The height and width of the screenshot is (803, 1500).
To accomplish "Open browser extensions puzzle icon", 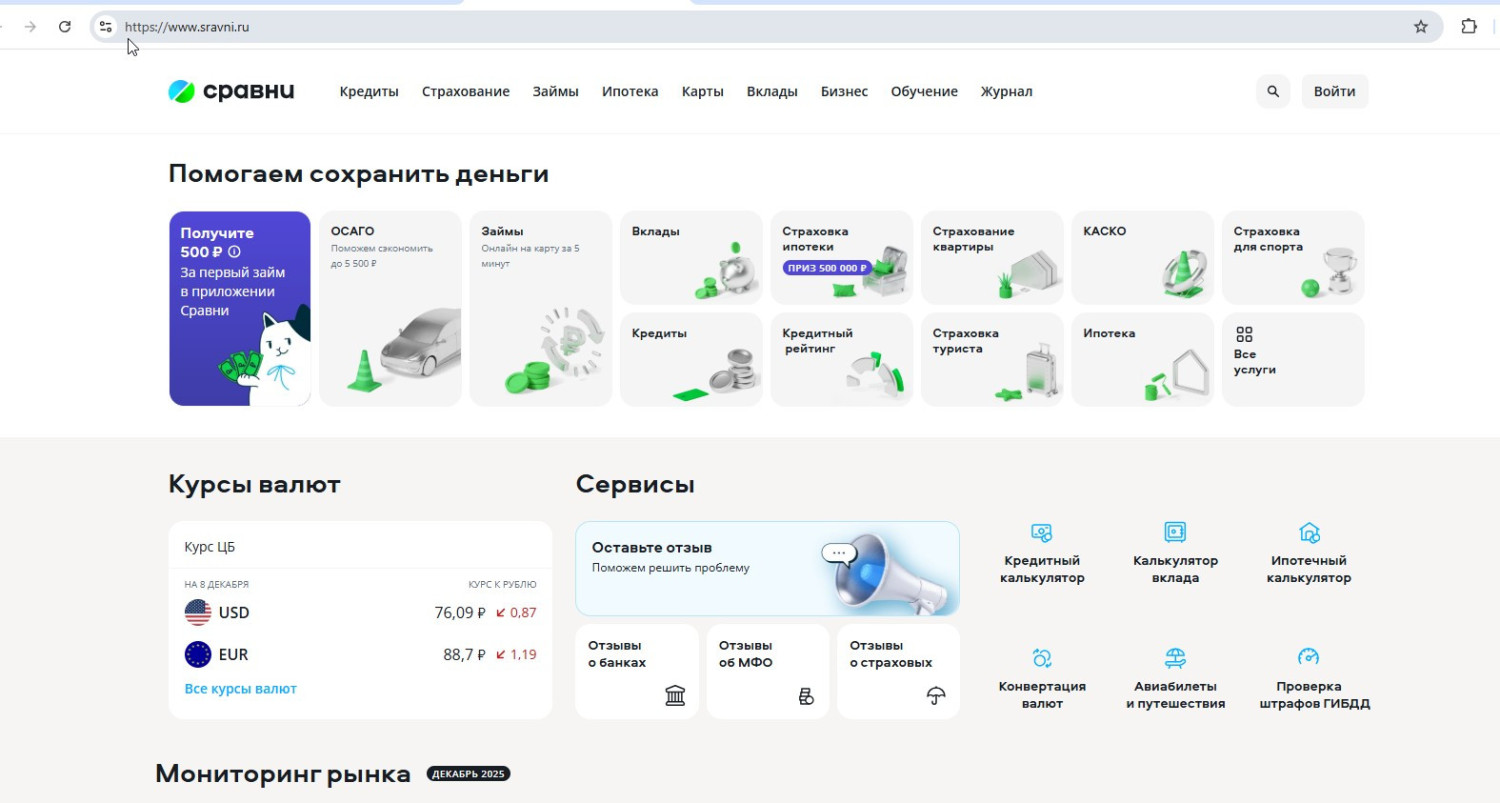I will tap(1468, 27).
